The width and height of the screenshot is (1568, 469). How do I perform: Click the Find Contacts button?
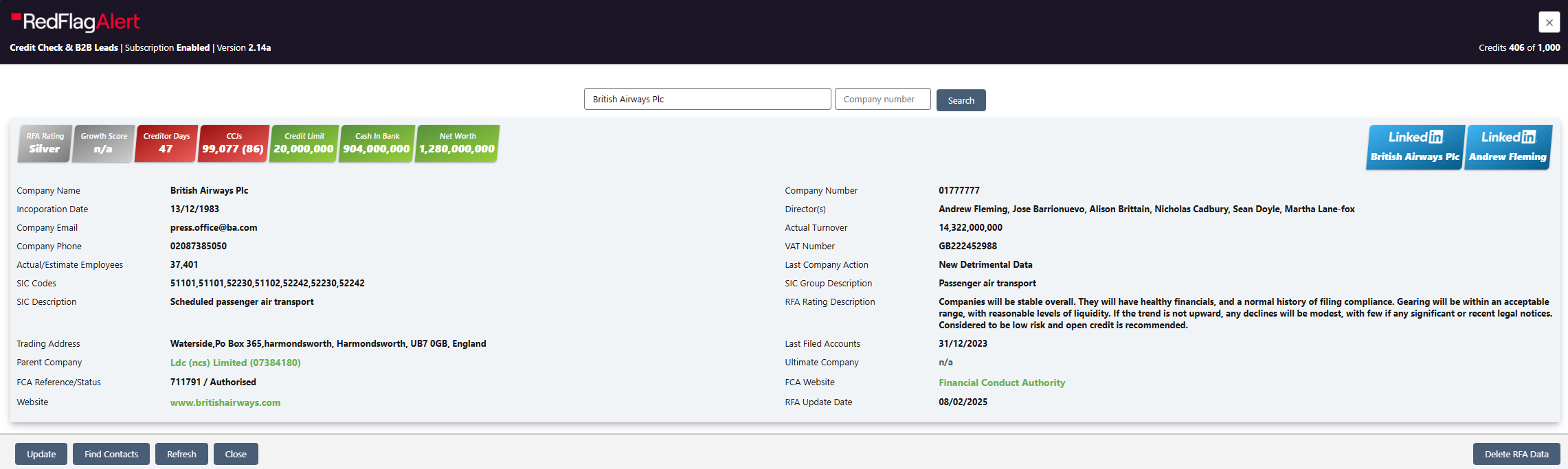point(111,454)
